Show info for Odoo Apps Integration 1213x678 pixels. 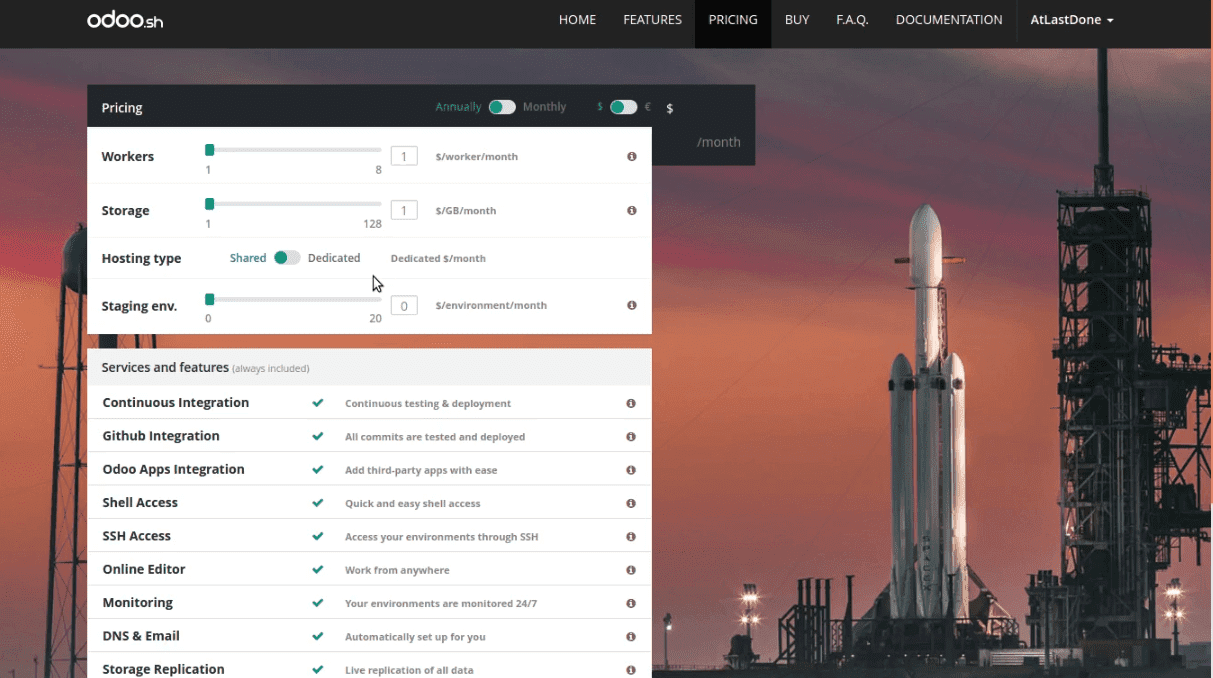coord(631,470)
